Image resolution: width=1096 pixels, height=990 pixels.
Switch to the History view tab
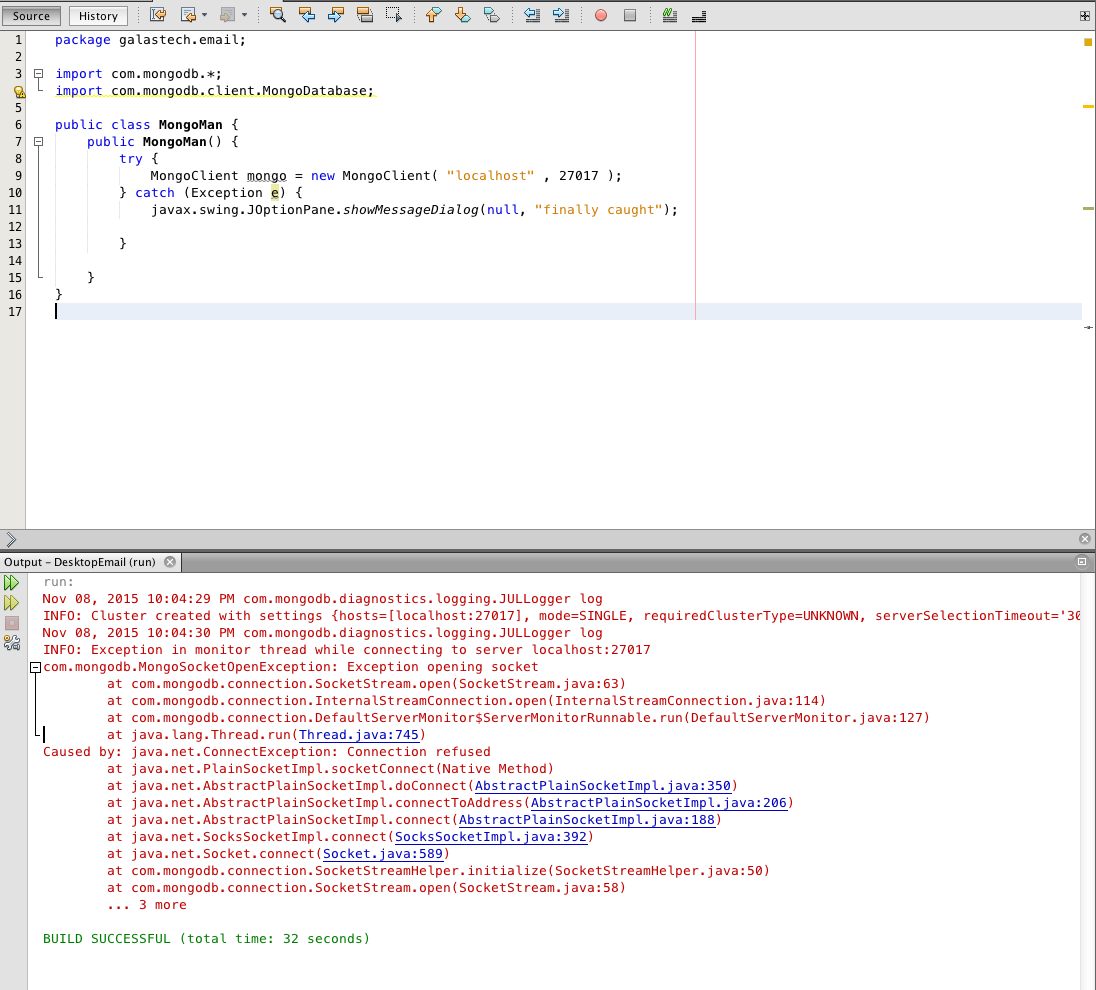[x=98, y=15]
